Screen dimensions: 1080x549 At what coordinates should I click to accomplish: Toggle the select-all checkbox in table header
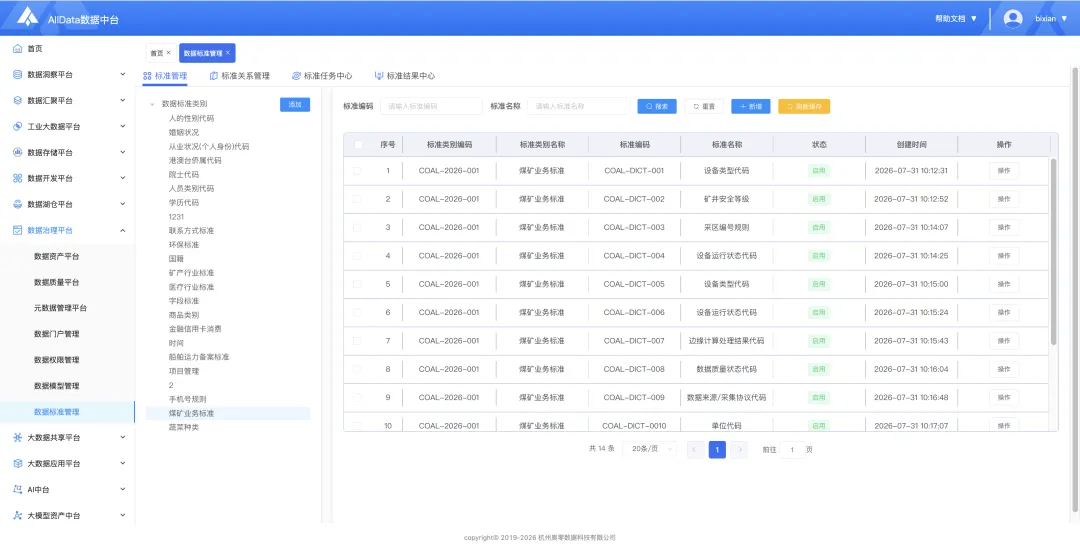(x=357, y=145)
